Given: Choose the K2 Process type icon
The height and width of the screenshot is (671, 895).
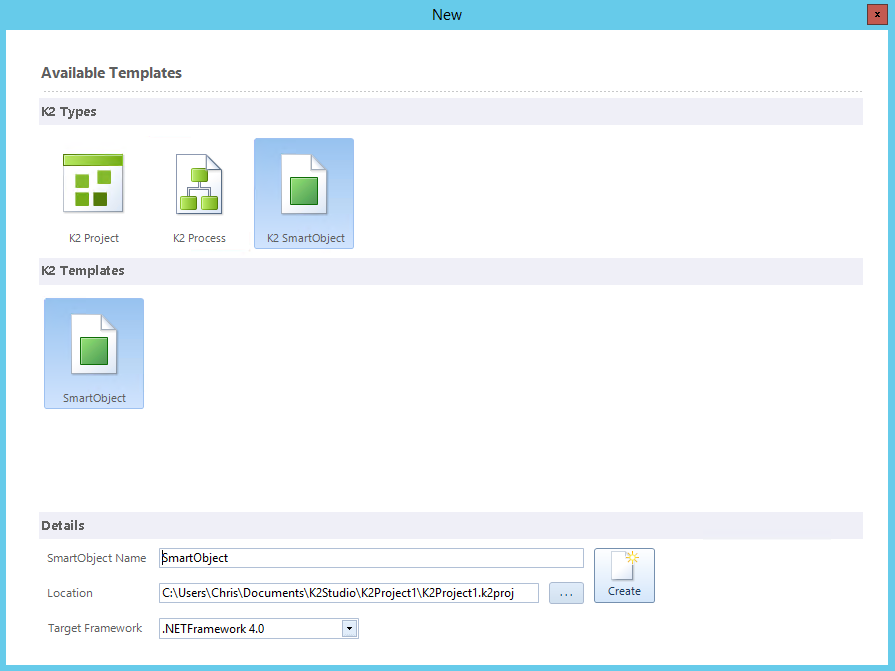Looking at the screenshot, I should coord(199,193).
